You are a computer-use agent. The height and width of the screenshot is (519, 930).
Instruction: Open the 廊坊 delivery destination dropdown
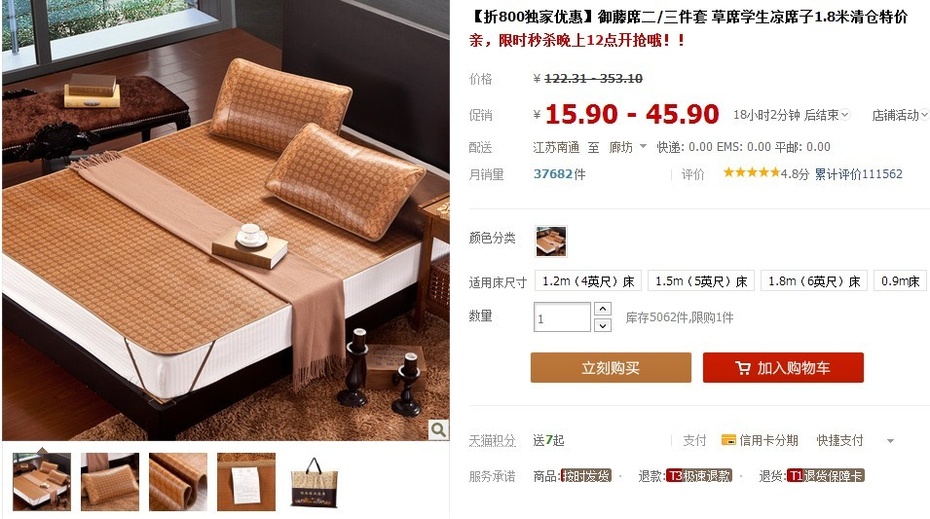click(628, 147)
